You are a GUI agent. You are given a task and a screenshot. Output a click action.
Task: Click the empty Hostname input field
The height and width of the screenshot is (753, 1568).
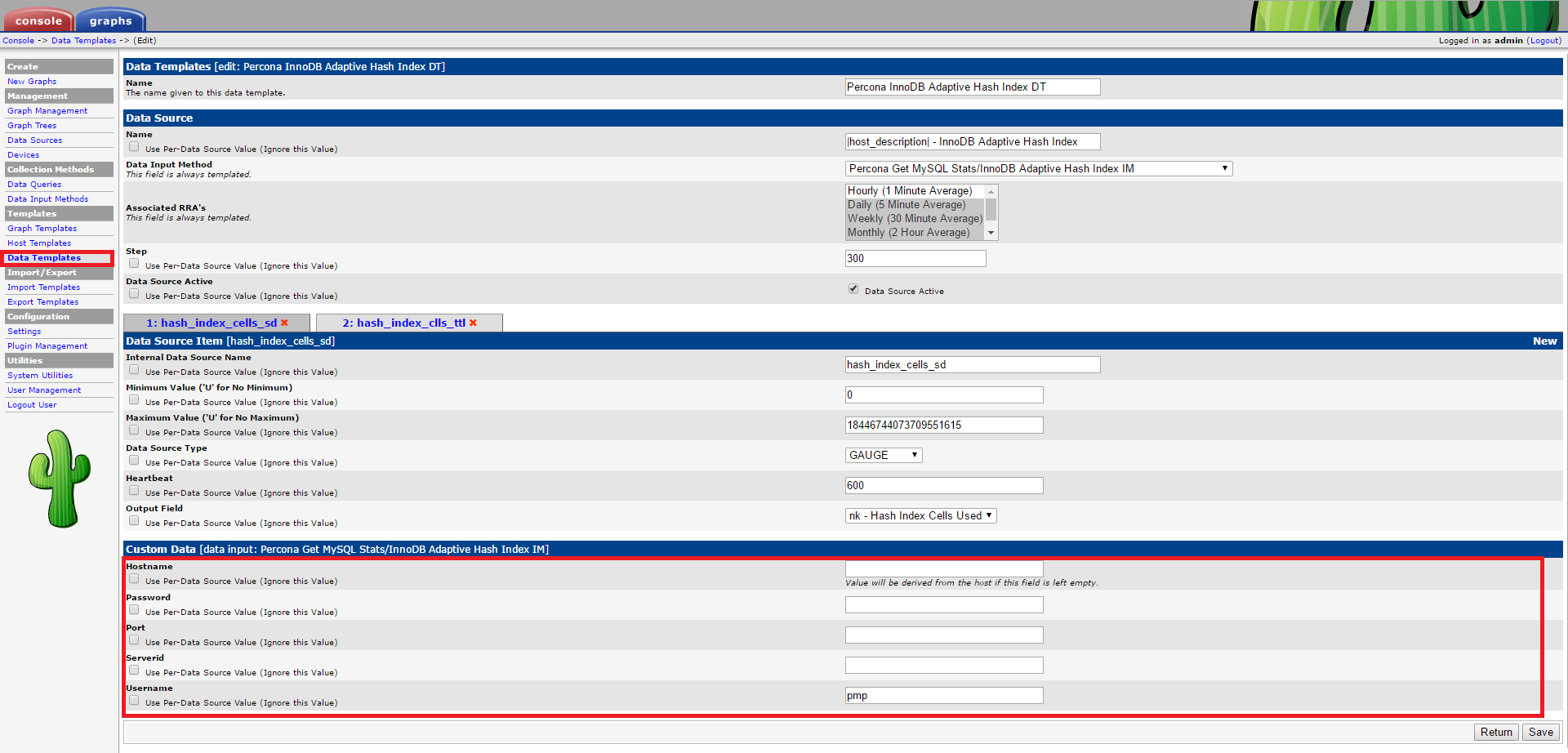[x=944, y=568]
